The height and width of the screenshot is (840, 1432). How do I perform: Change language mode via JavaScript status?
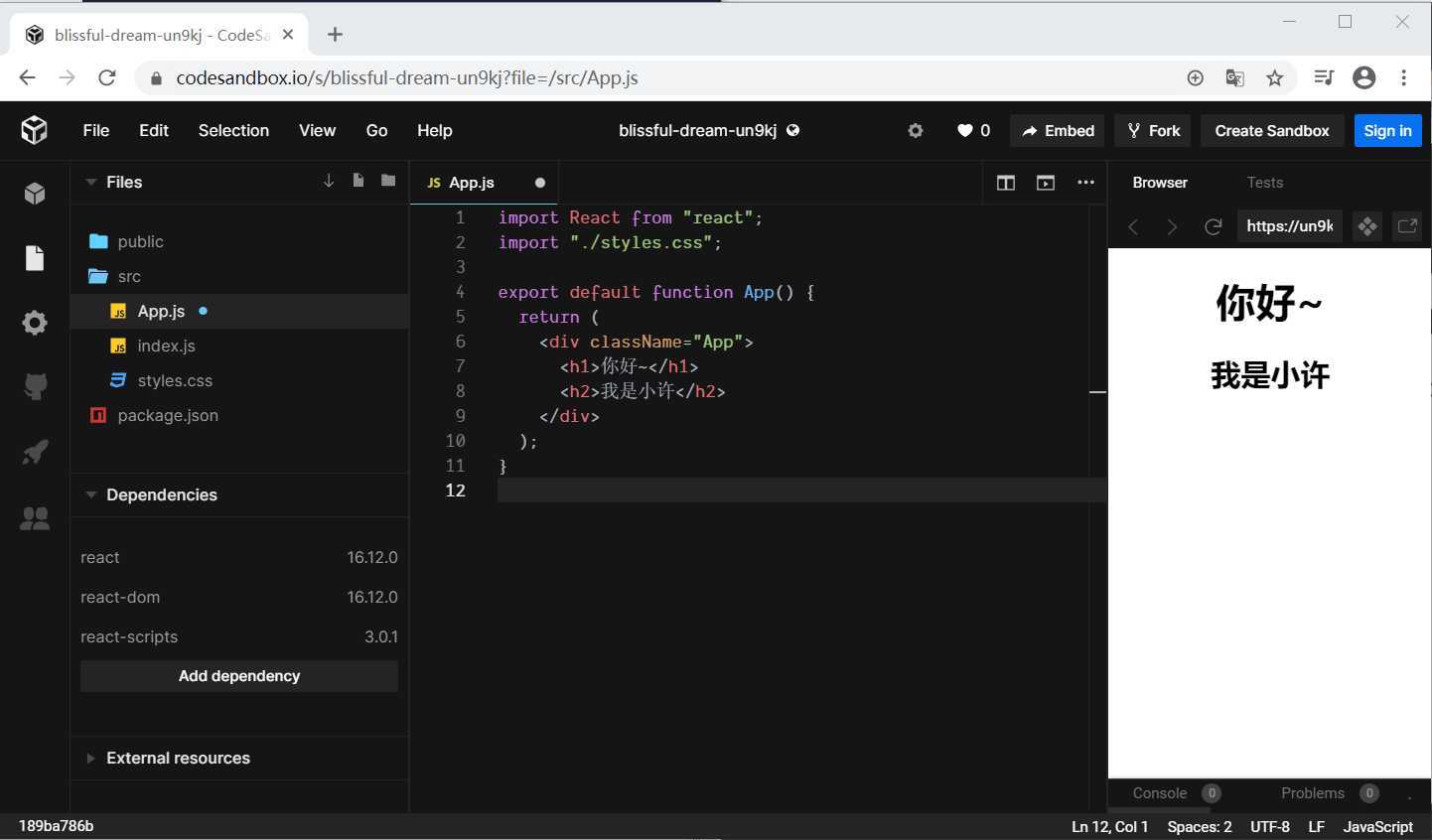(x=1378, y=827)
